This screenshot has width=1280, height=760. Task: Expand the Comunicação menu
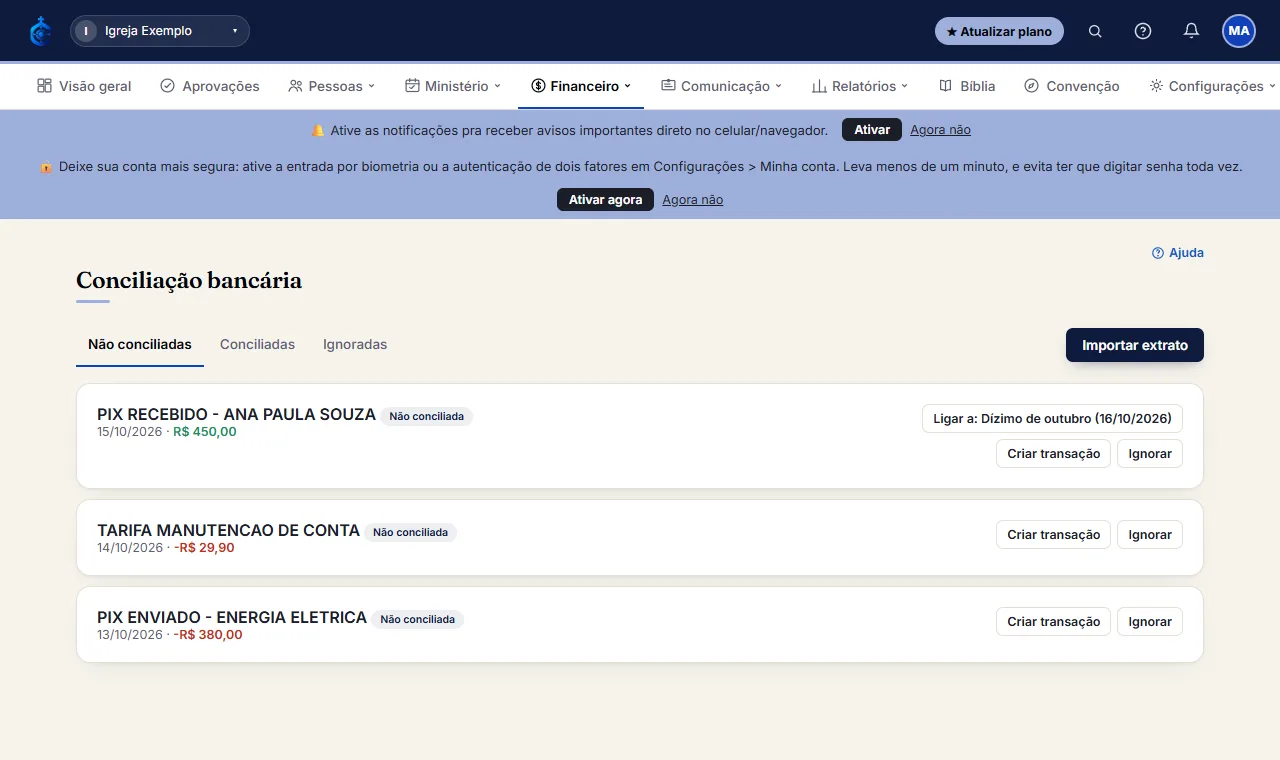[x=721, y=86]
